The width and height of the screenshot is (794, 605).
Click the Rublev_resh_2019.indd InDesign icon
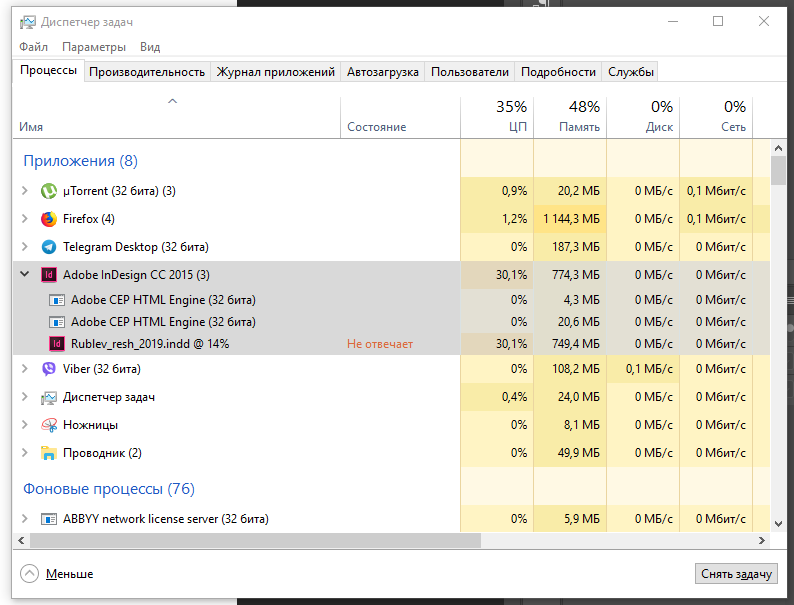coord(57,344)
